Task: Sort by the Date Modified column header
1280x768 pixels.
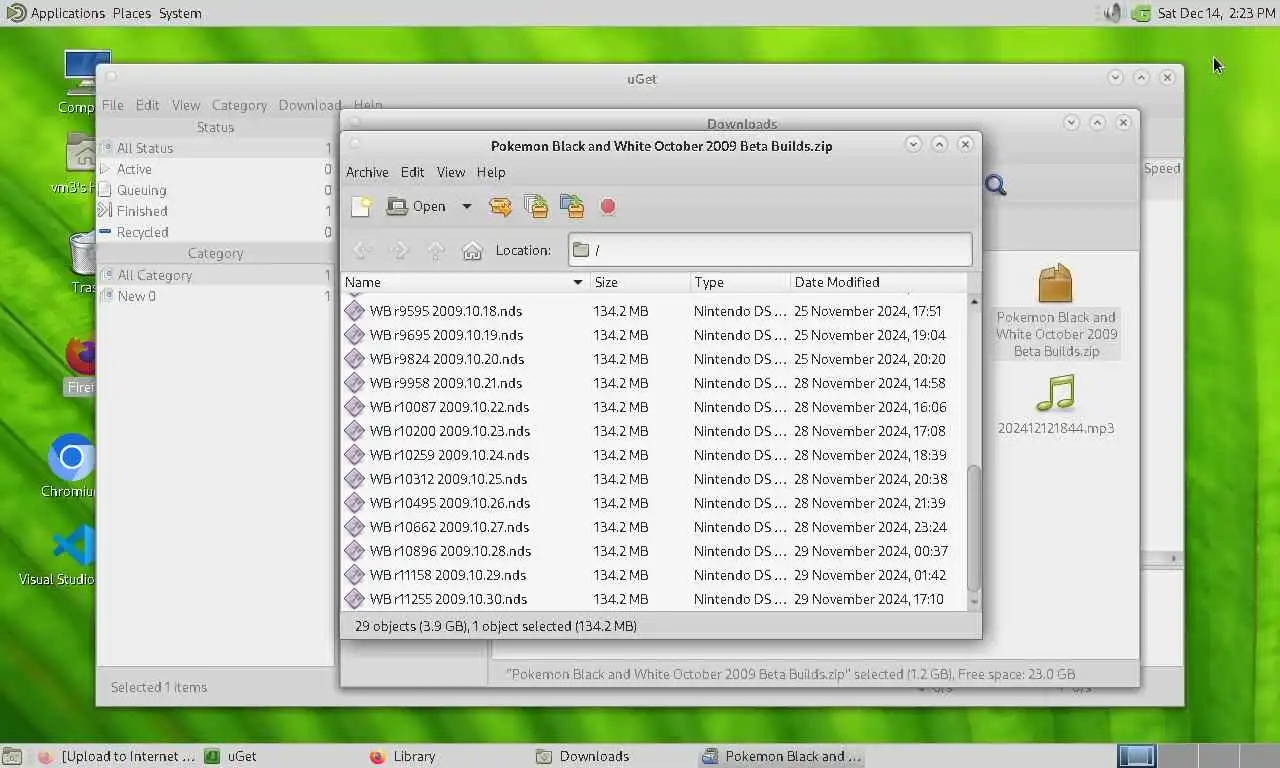Action: coord(879,282)
